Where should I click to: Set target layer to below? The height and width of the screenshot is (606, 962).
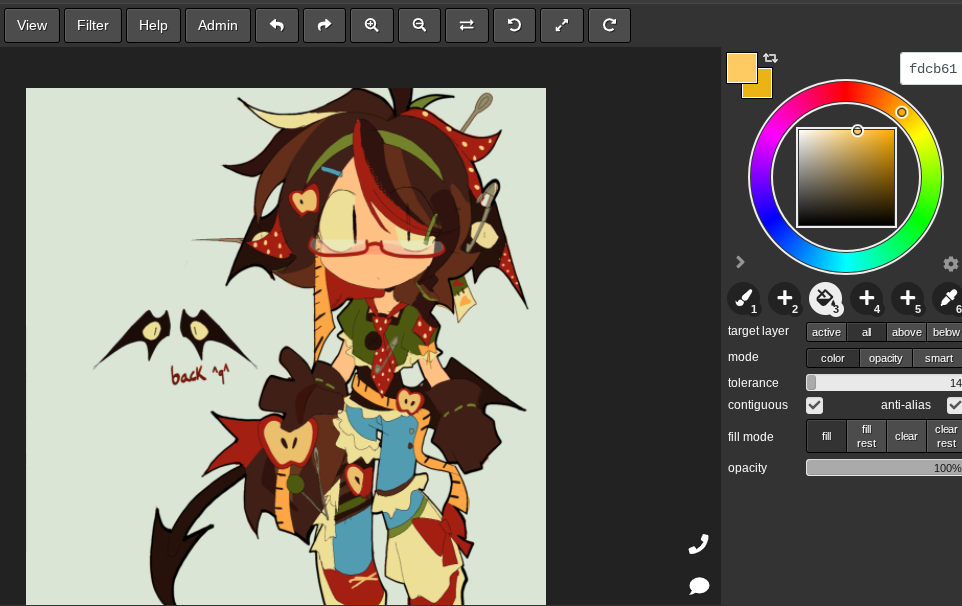click(945, 332)
